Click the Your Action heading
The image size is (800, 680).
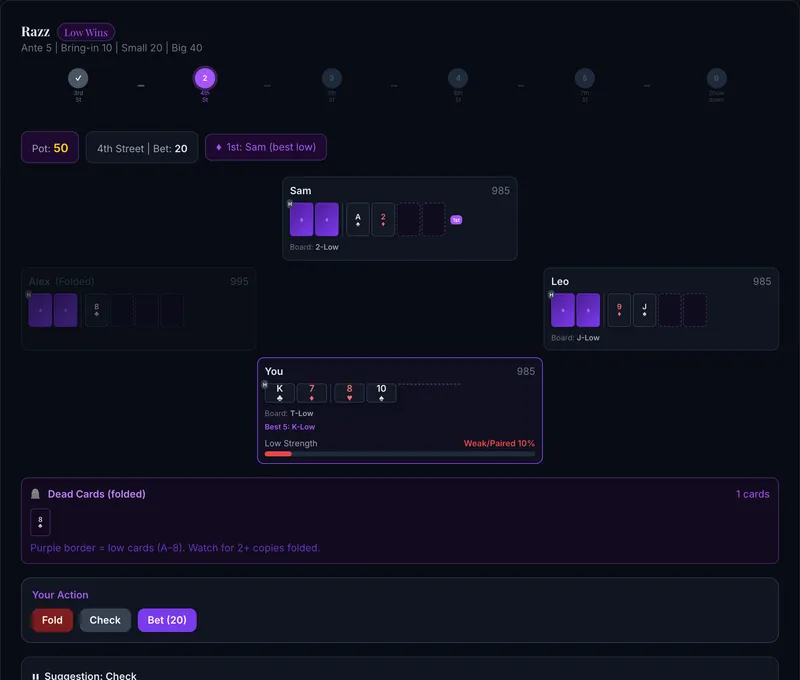60,595
